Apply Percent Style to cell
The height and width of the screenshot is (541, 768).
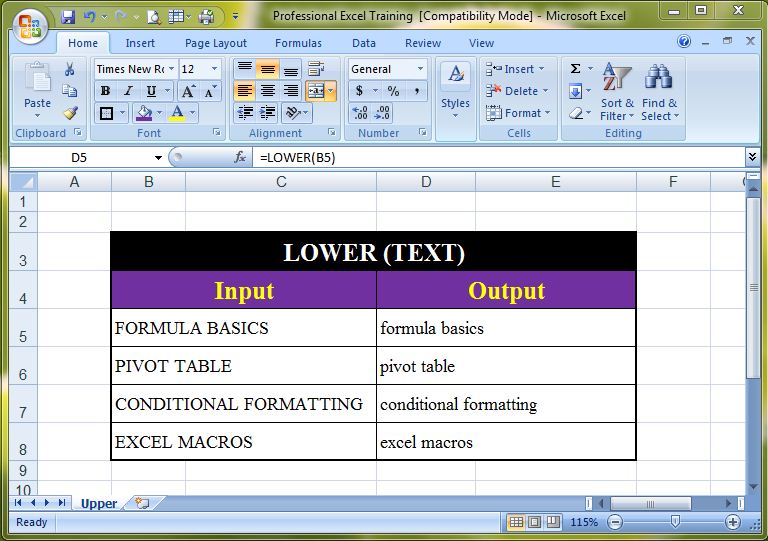tap(393, 91)
